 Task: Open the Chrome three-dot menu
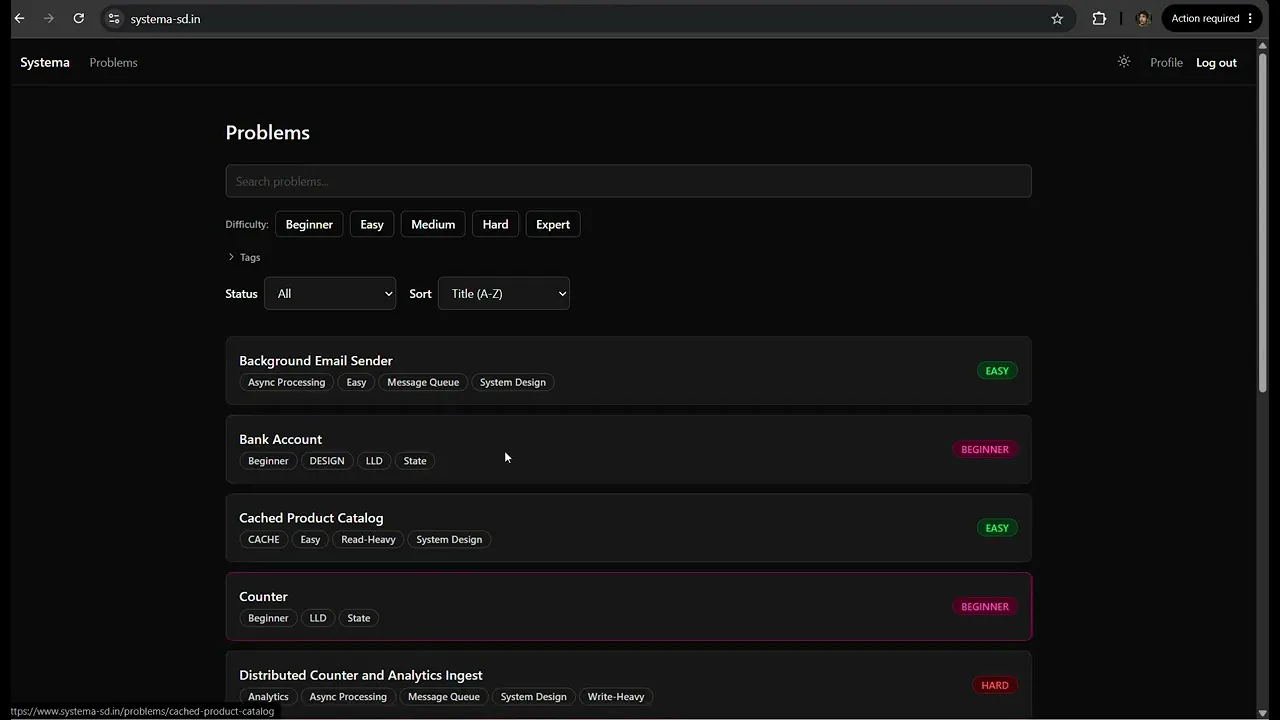click(1250, 18)
